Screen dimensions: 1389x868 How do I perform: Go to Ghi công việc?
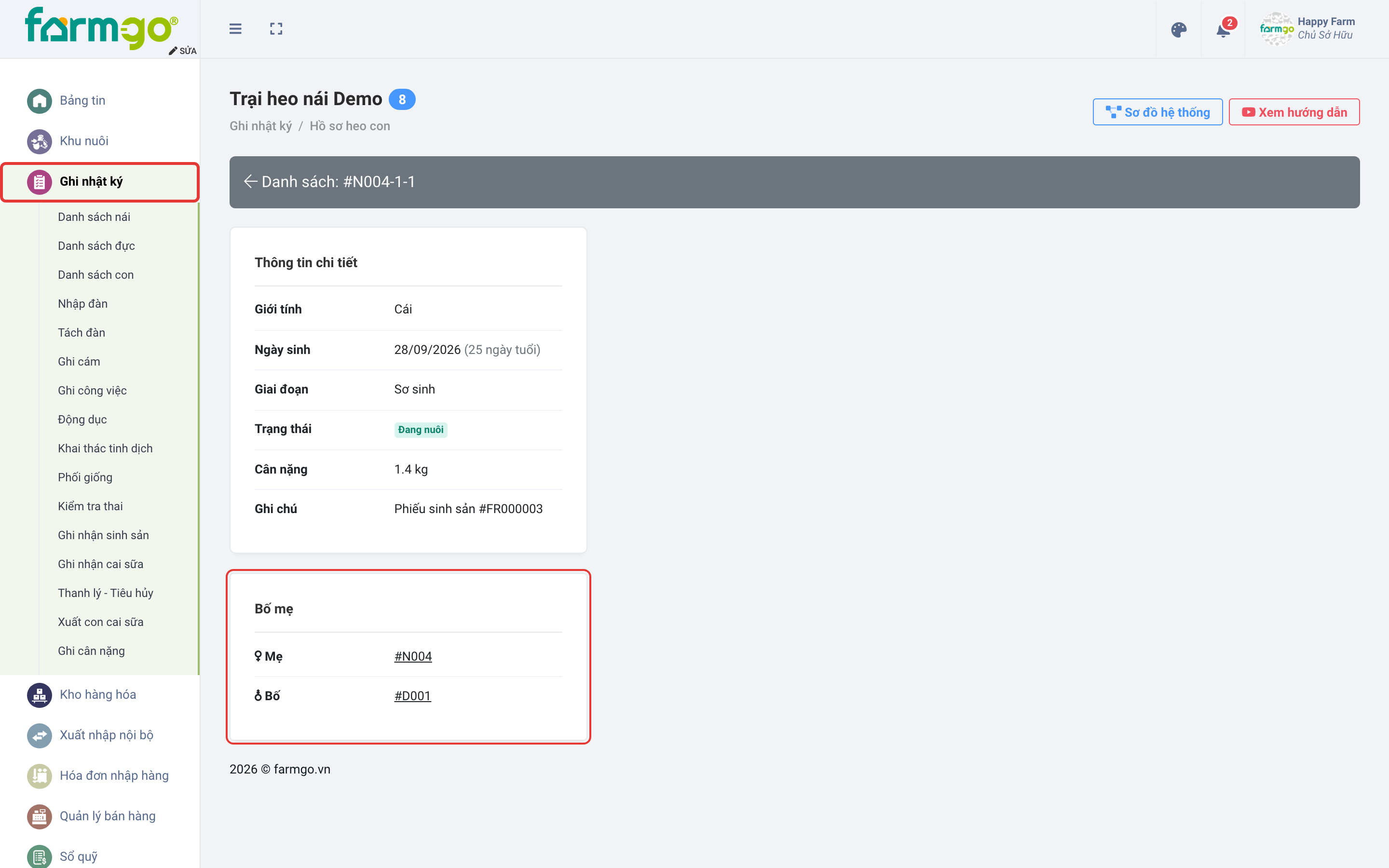pos(93,391)
